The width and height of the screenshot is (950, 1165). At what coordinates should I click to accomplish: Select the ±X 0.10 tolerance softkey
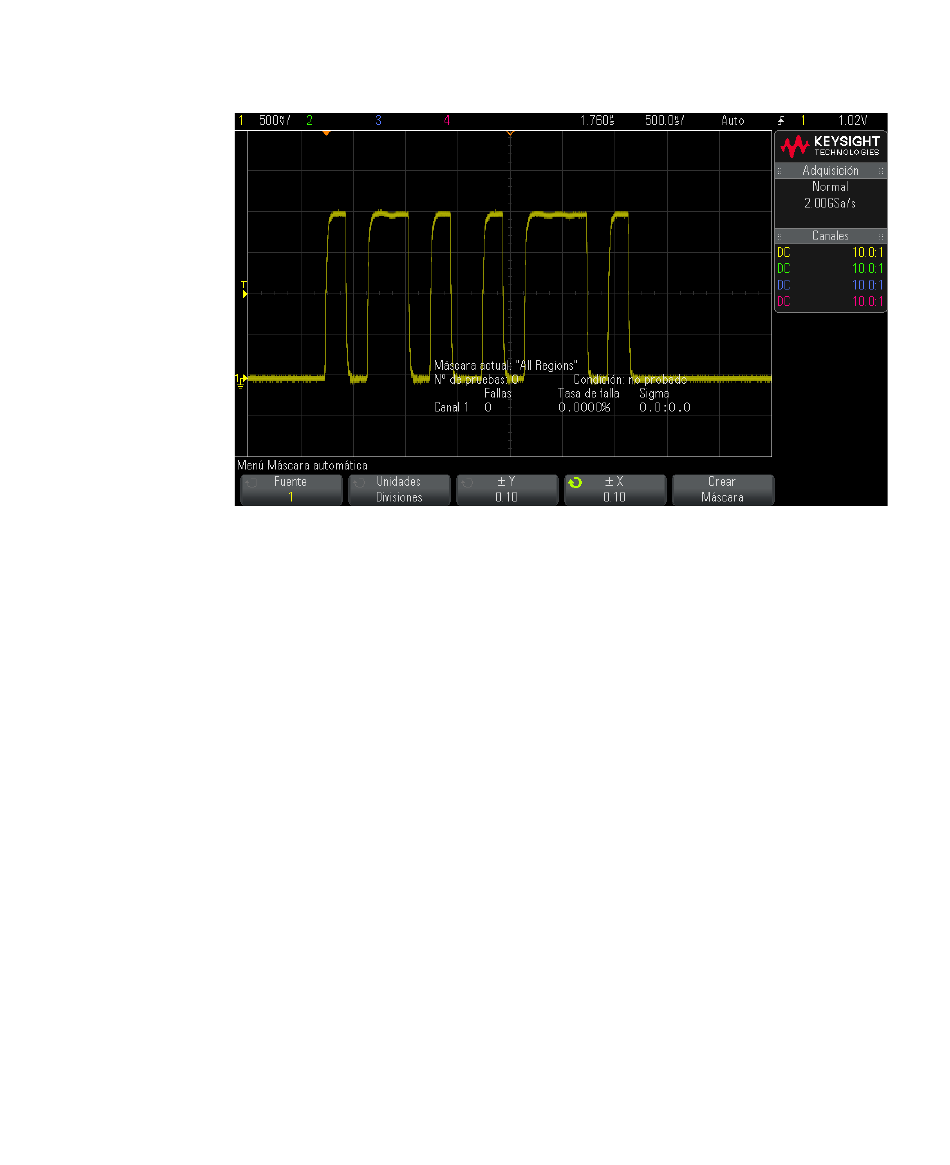615,490
